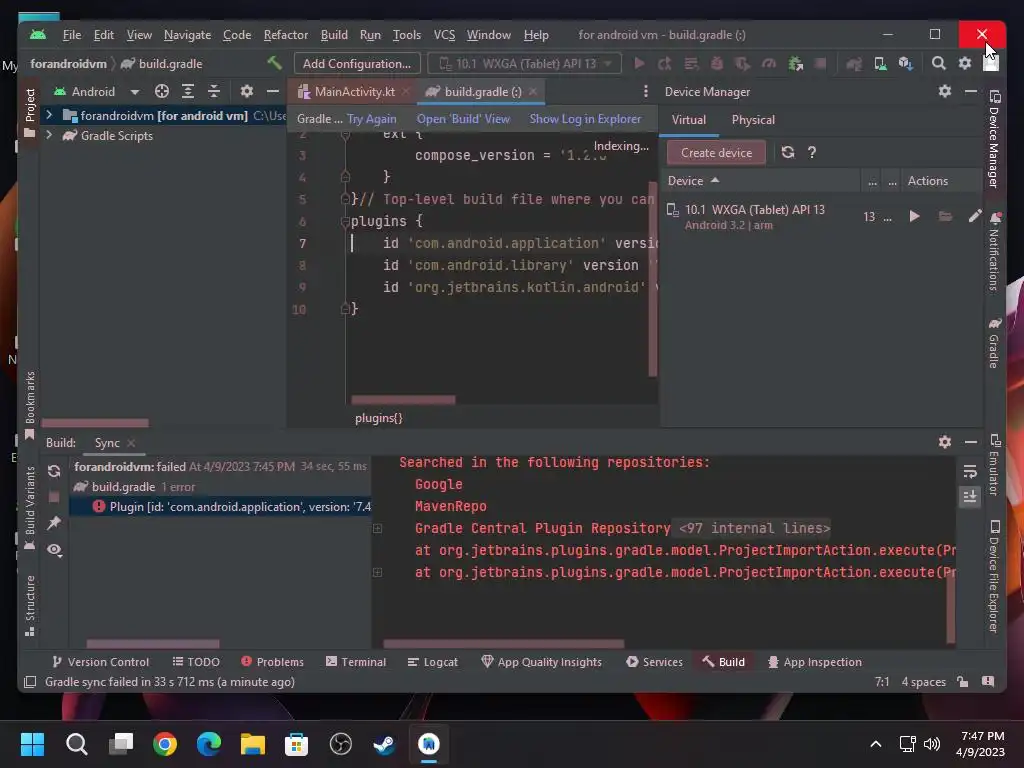Open the device selector 10.1 WXGA dropdown
The height and width of the screenshot is (768, 1024).
coord(524,63)
